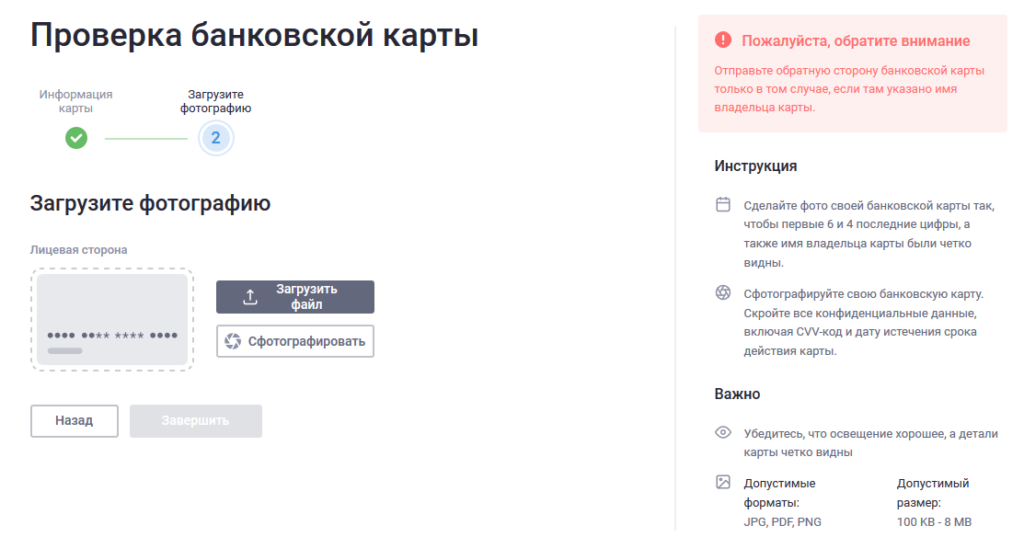The image size is (1024, 560).
Task: Click the dashed card placeholder upload area
Action: 112,320
